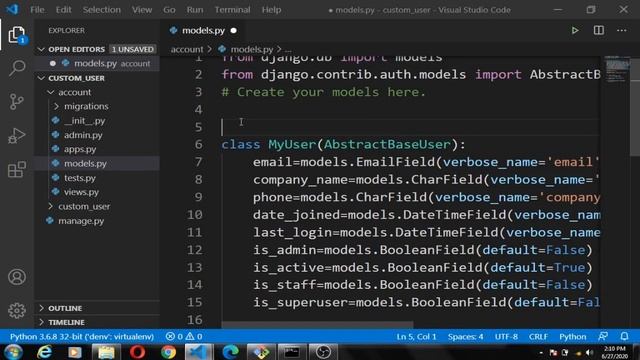This screenshot has height=360, width=640.
Task: Click account breadcrumb segment
Action: (x=187, y=49)
